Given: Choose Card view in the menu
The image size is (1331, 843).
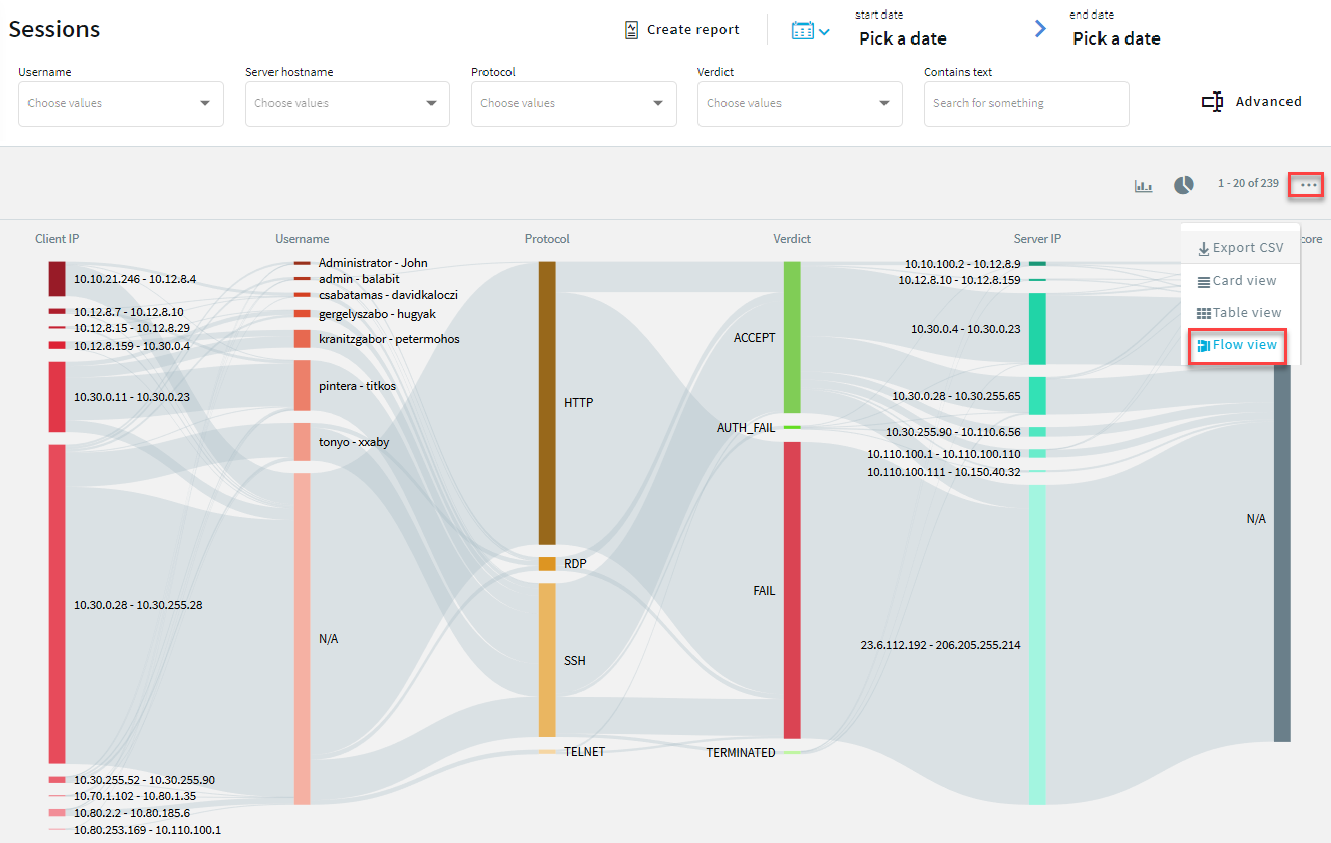Looking at the screenshot, I should pyautogui.click(x=1237, y=281).
